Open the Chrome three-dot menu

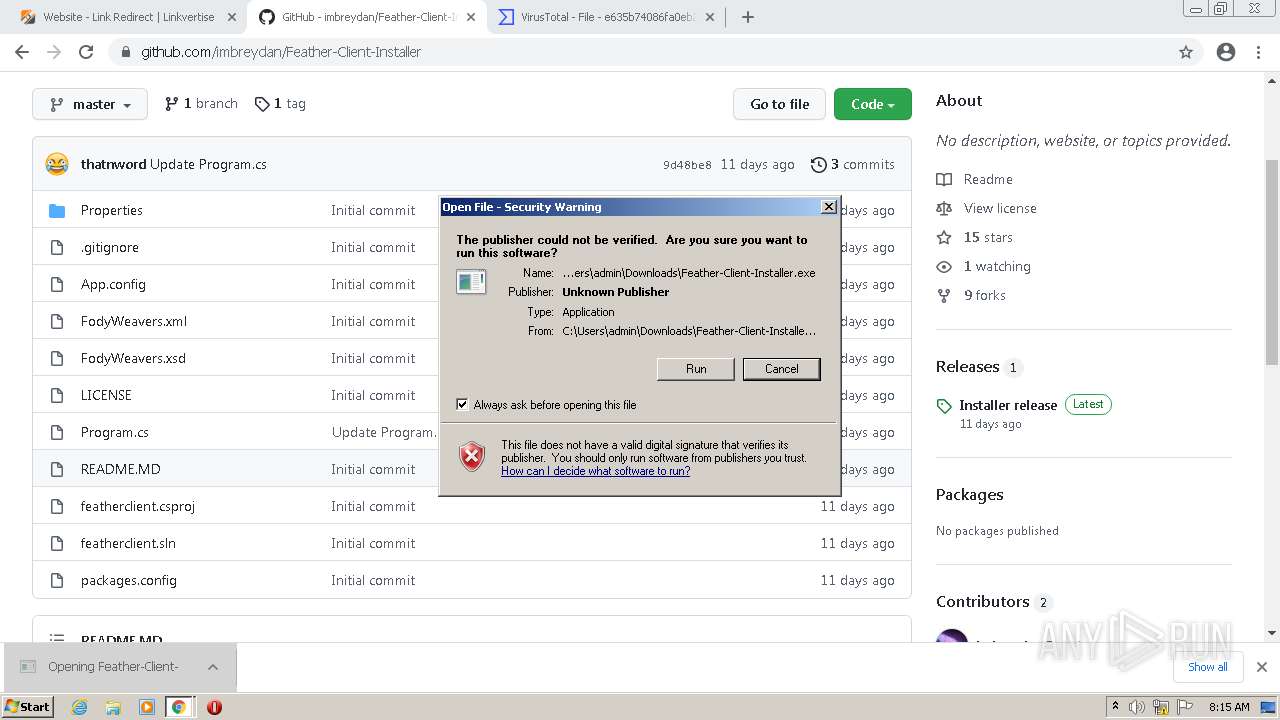[1258, 52]
